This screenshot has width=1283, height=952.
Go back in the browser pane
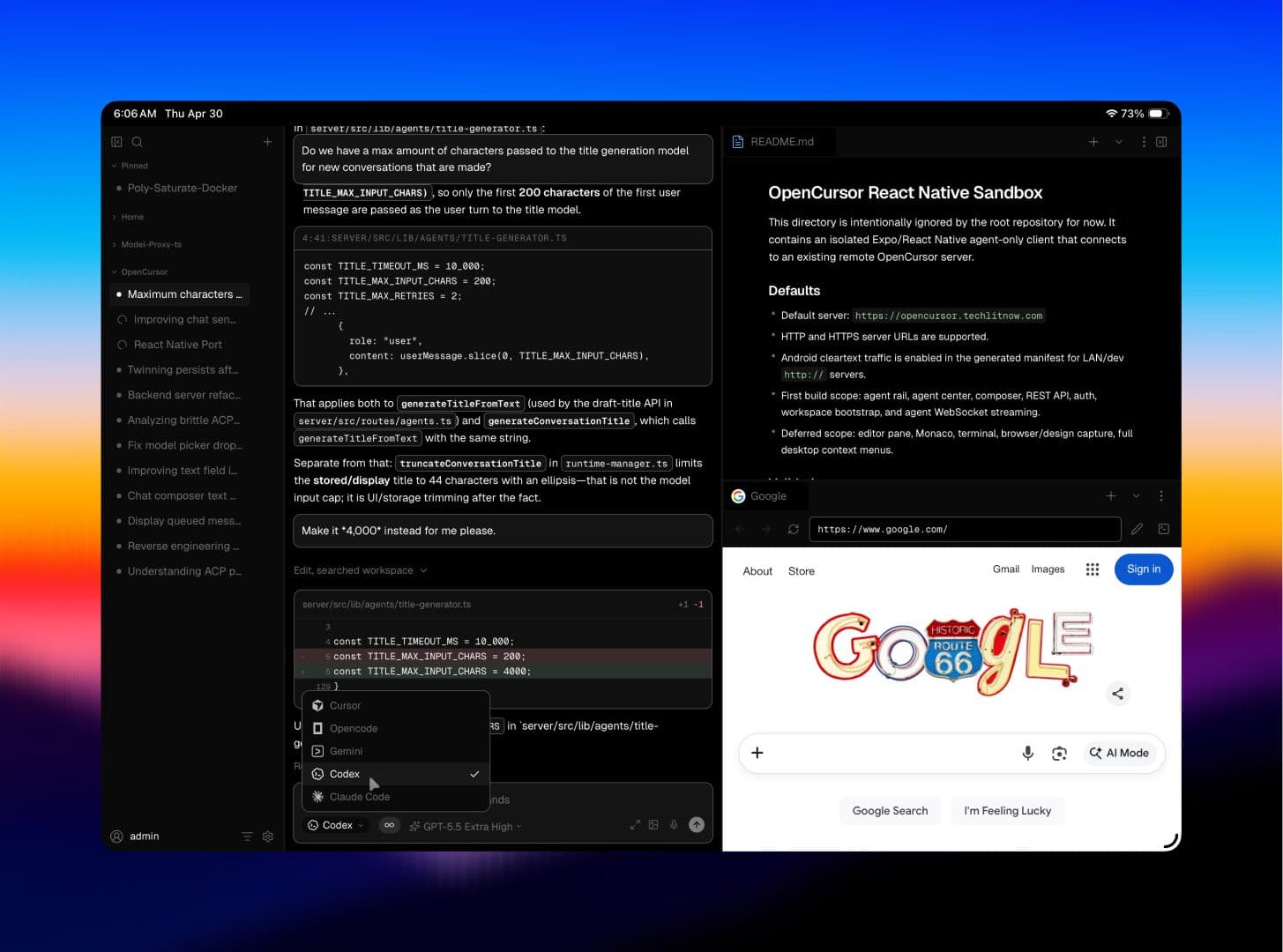(740, 529)
